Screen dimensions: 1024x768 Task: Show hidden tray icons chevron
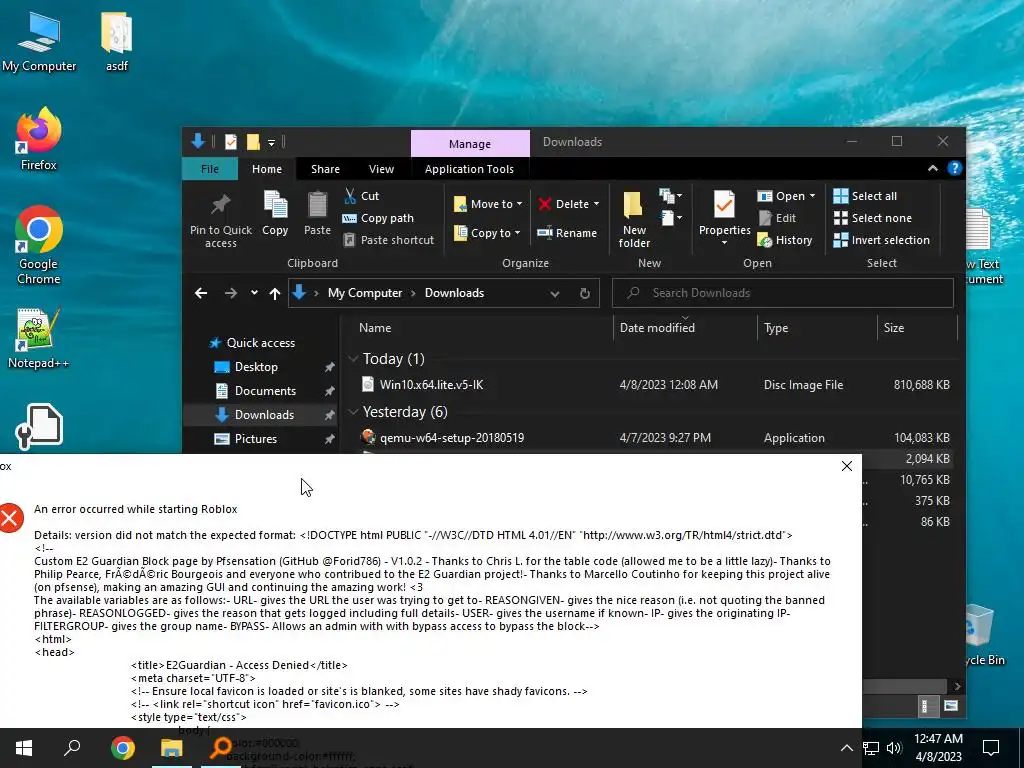click(x=846, y=748)
